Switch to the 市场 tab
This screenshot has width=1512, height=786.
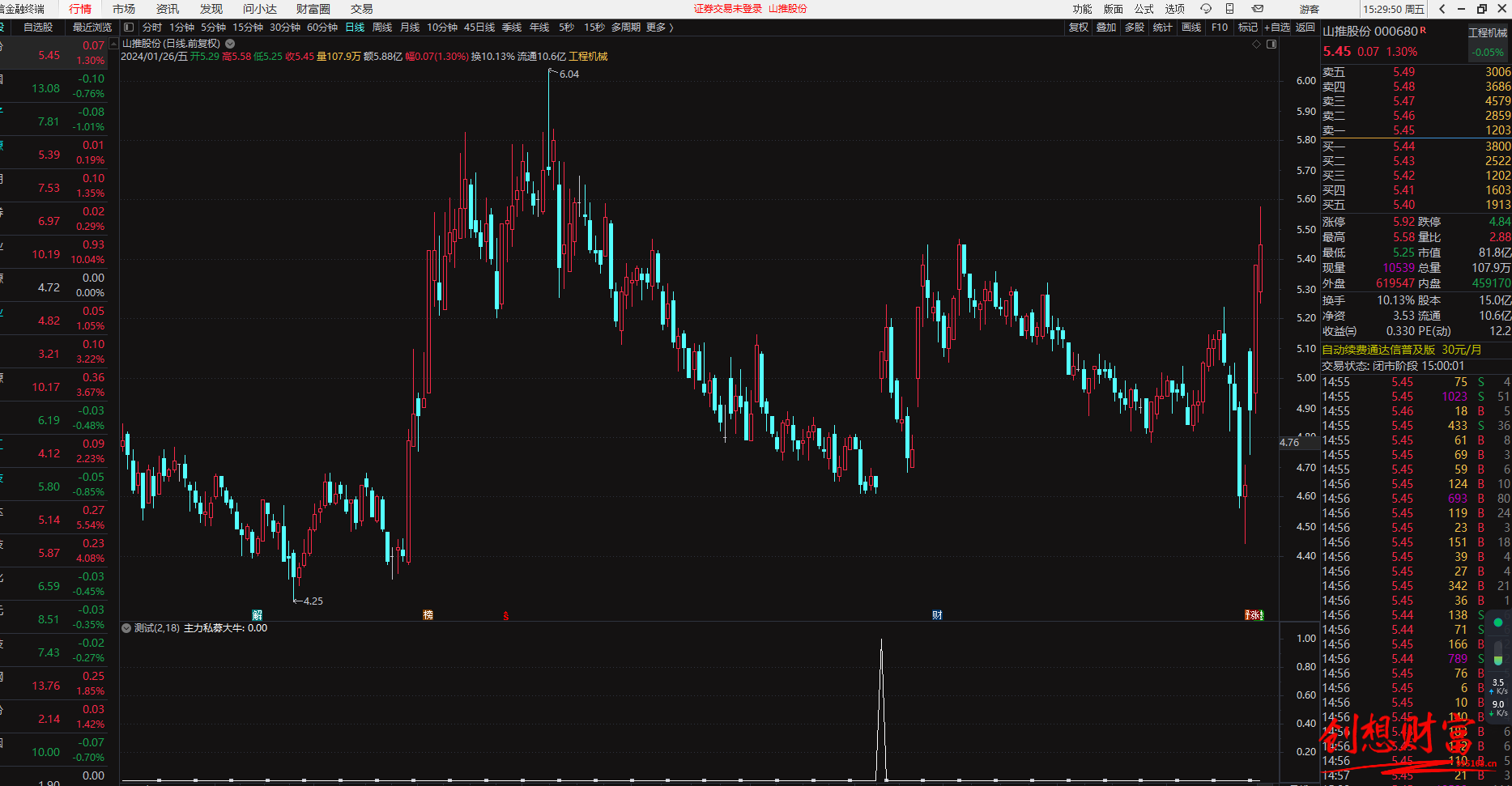124,9
